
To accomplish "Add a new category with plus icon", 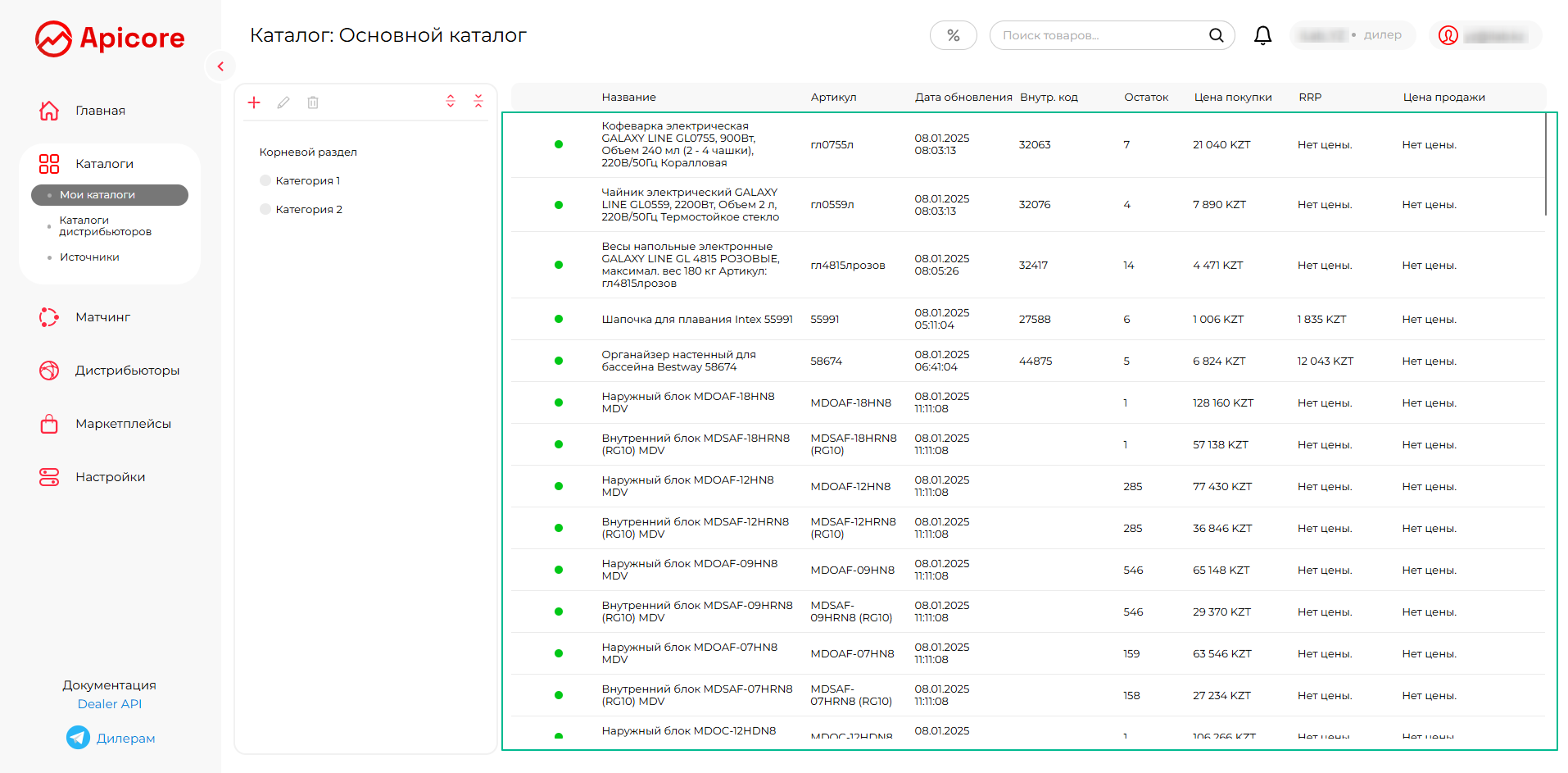I will (x=254, y=102).
